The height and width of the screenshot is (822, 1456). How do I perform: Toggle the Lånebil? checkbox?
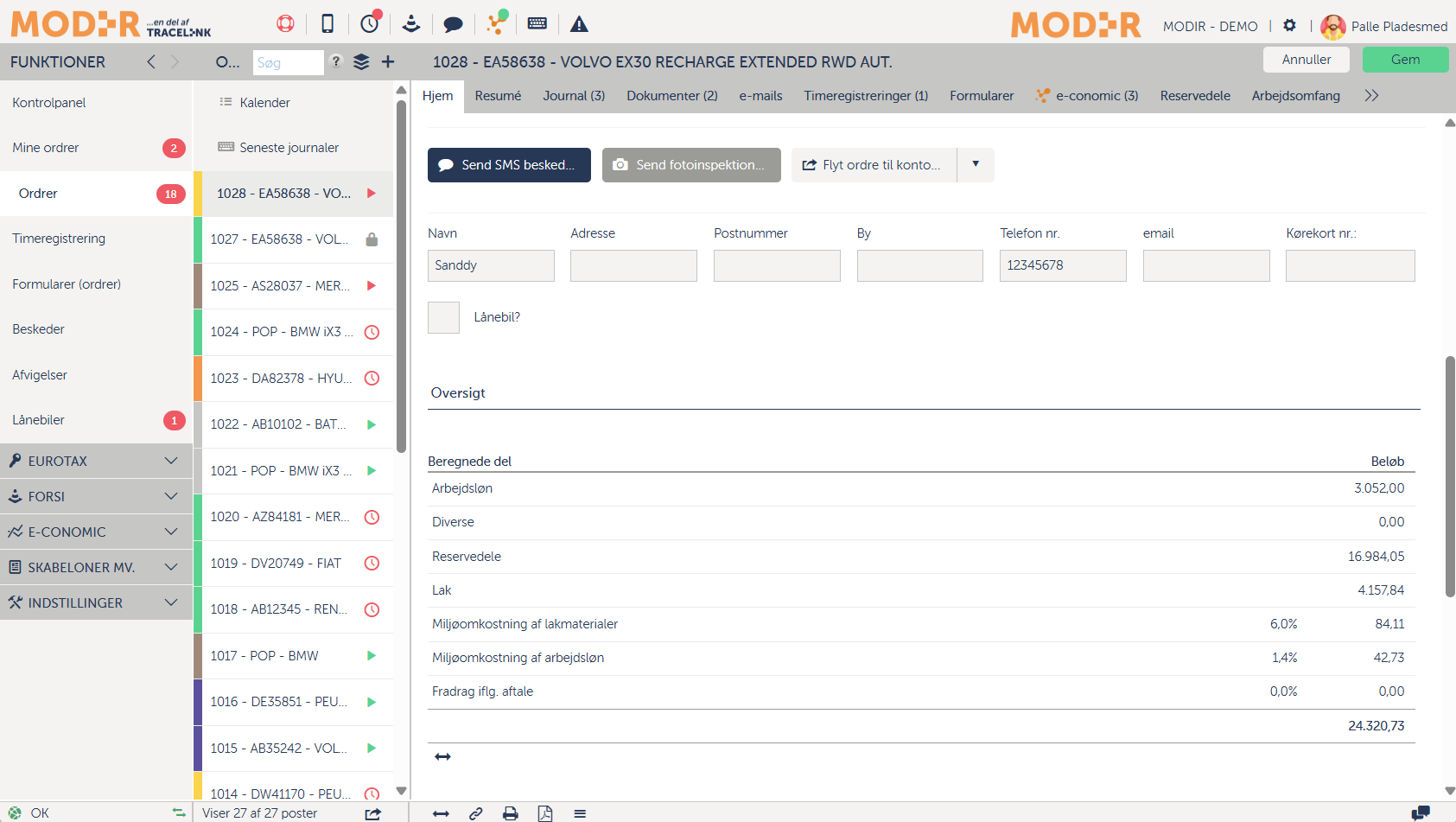[443, 317]
